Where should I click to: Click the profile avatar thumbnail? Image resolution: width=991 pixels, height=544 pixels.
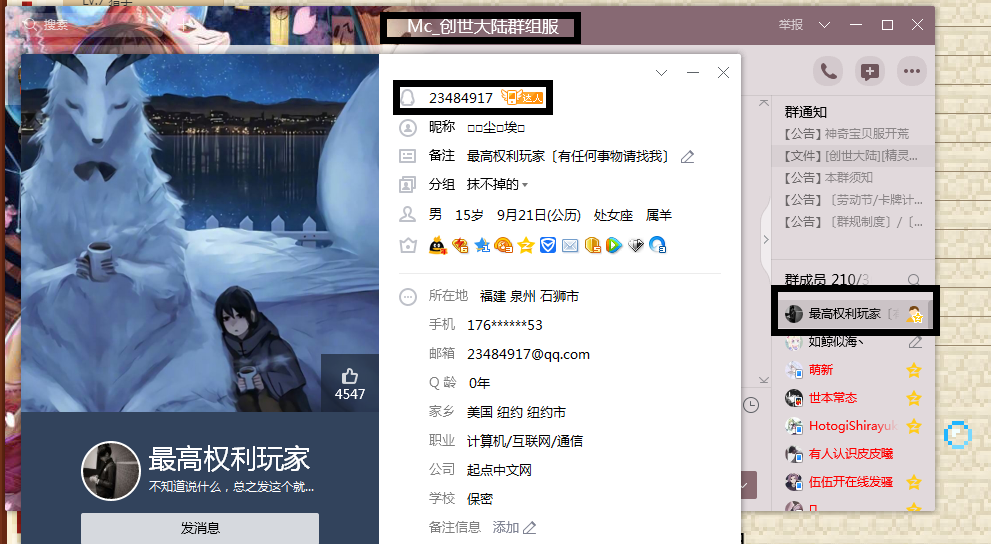[x=111, y=471]
